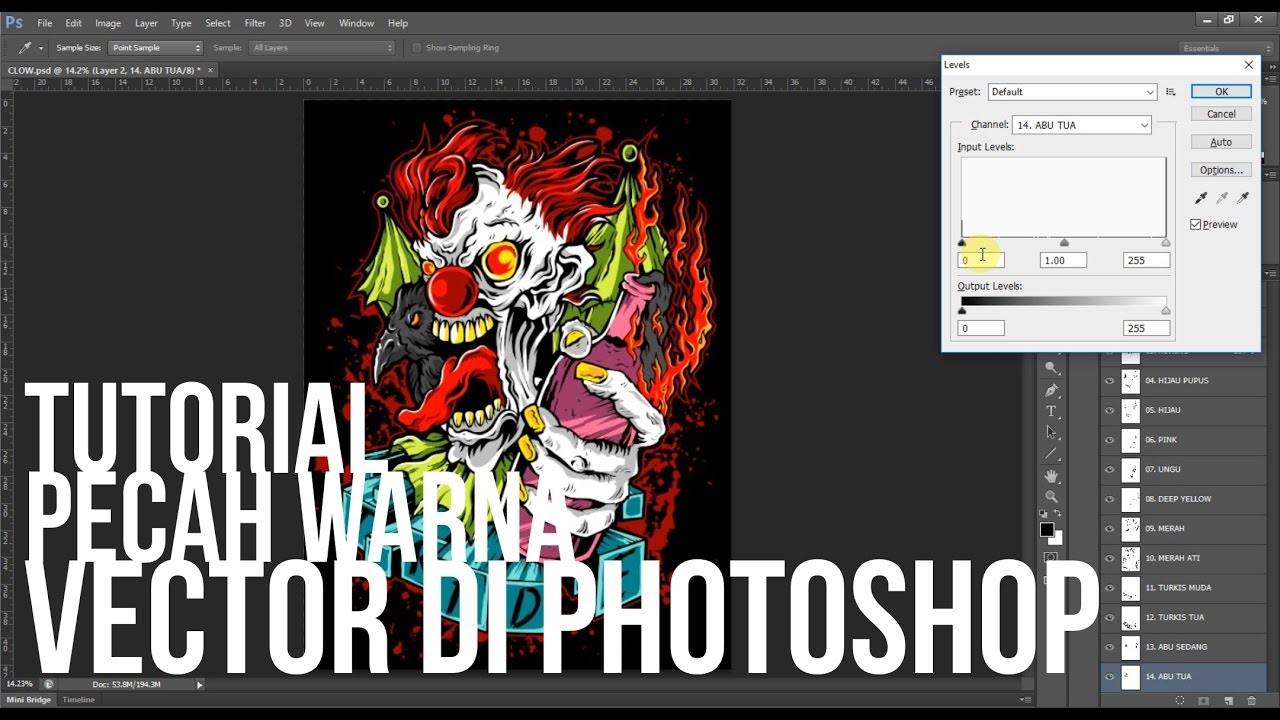Select the Dodge tool above the Pen

[x=1051, y=368]
